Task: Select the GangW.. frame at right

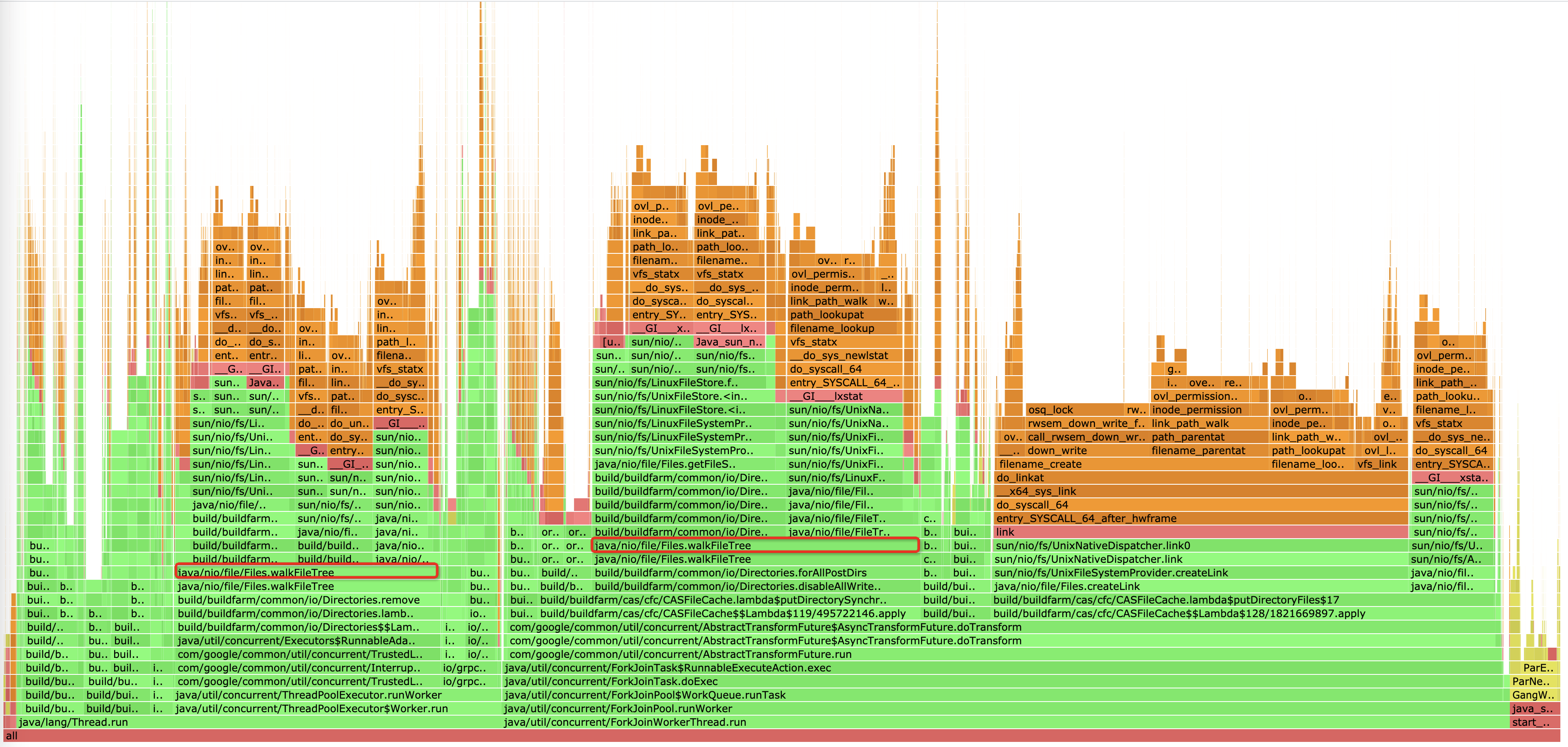Action: 1533,695
